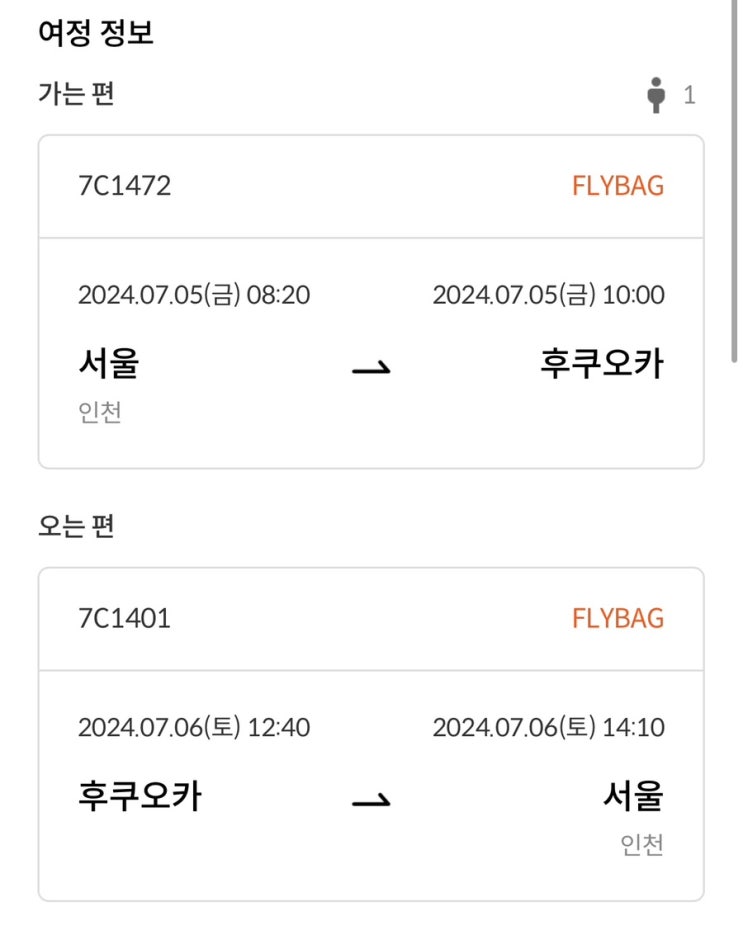Select 후쿠오카 as the return departure city
Screen dimensions: 743x930
click(x=140, y=797)
